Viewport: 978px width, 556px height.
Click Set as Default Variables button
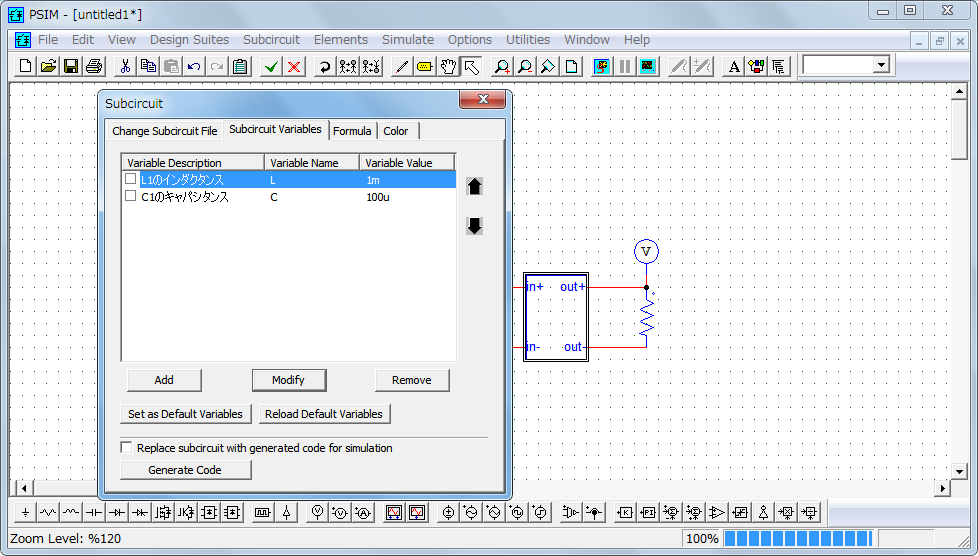pyautogui.click(x=185, y=414)
